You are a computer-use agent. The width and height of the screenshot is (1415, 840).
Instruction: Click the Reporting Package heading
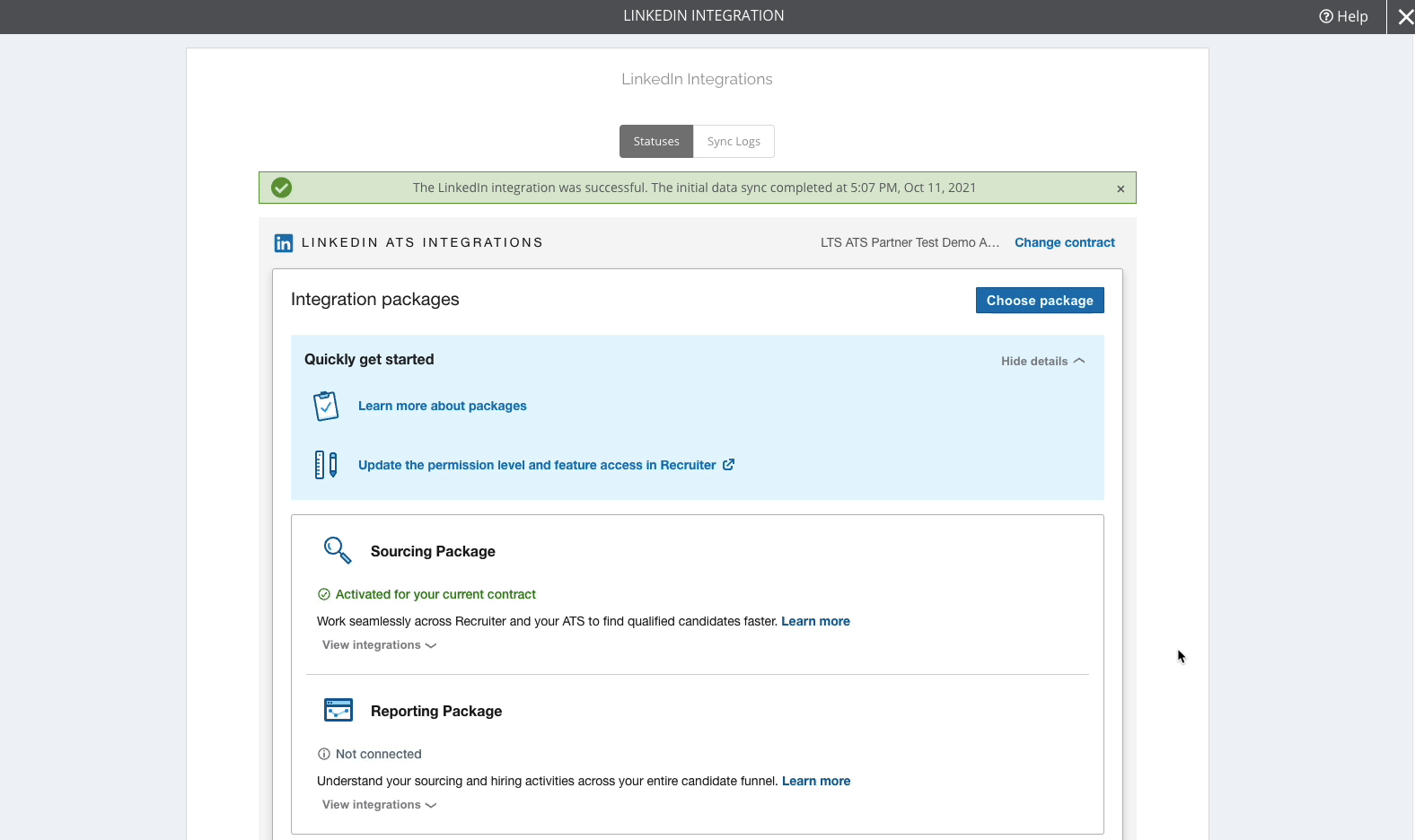pyautogui.click(x=436, y=711)
